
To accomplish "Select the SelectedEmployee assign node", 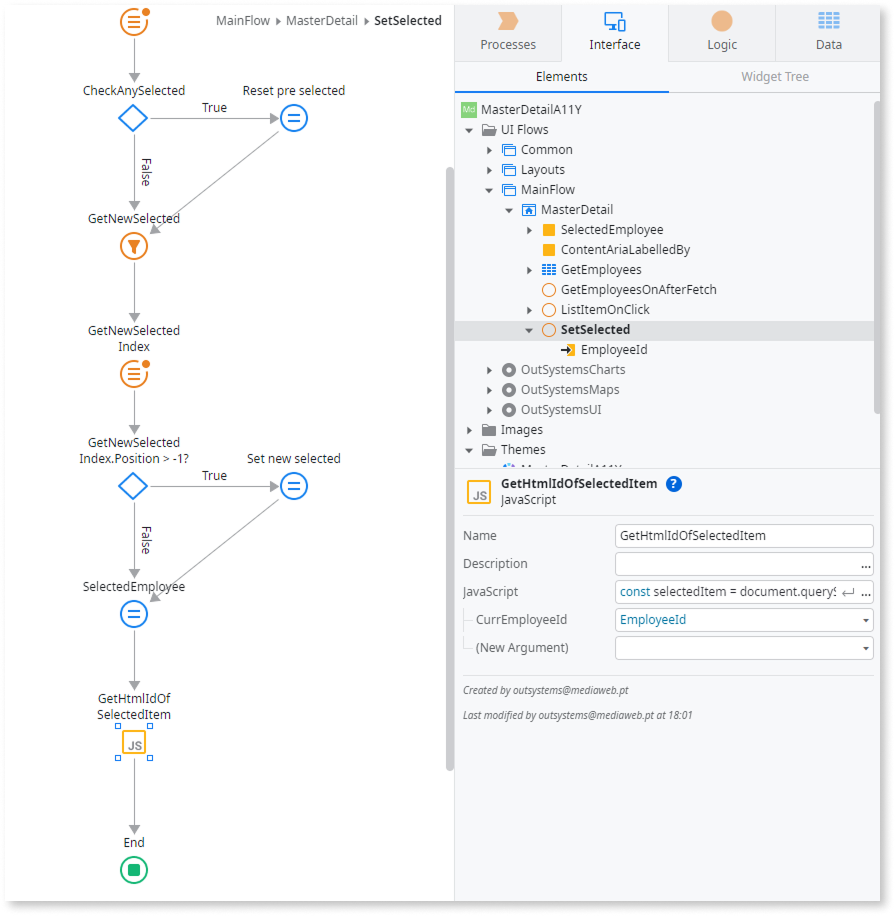I will coord(134,615).
